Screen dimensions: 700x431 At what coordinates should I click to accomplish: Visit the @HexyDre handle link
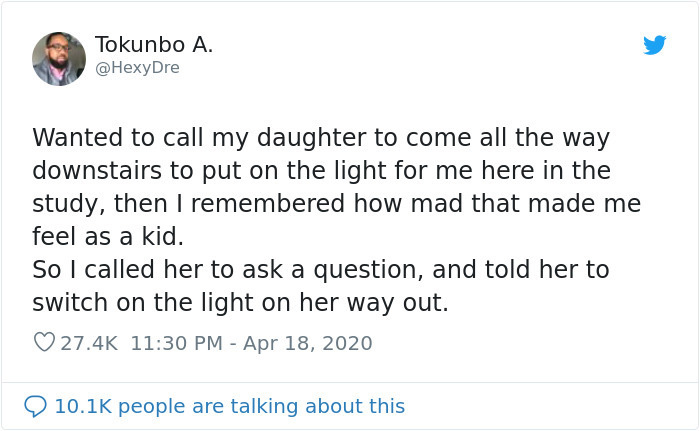137,68
